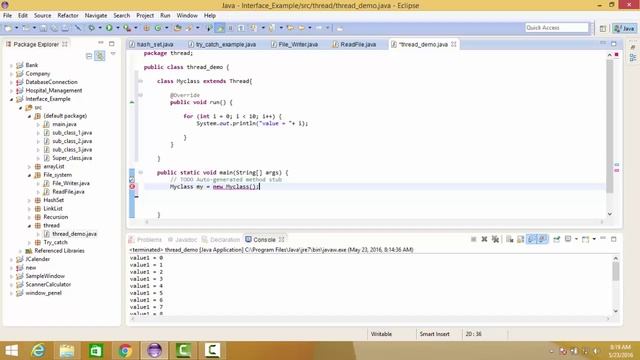Image resolution: width=640 pixels, height=360 pixels.
Task: Open the Open Console dropdown arrow
Action: tap(594, 239)
